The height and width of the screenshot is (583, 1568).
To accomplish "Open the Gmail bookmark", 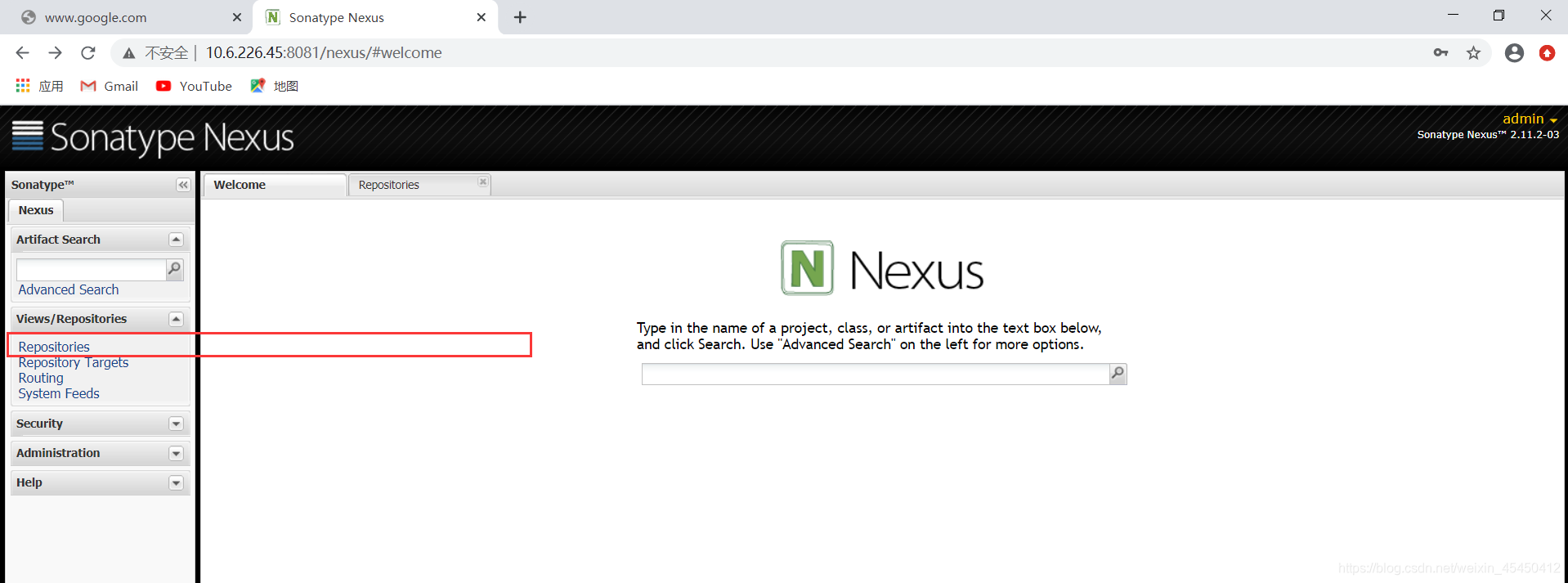I will pos(109,86).
